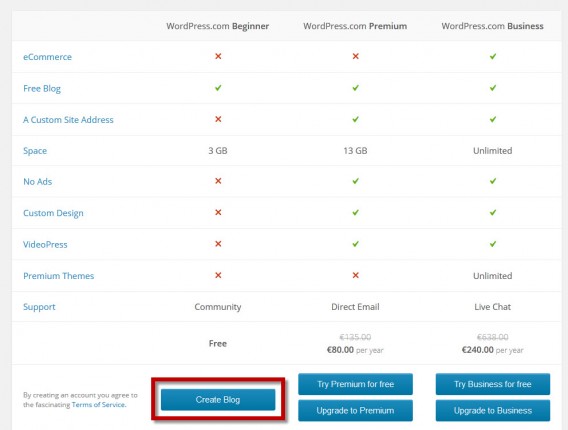Screen dimensions: 568x430
Task: Click the 3 GB space value
Action: click(218, 151)
